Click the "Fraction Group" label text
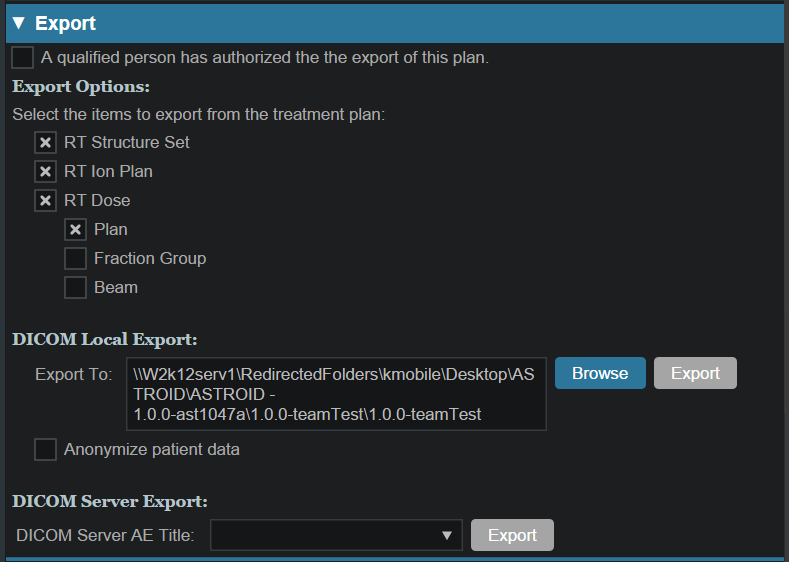 pyautogui.click(x=150, y=259)
